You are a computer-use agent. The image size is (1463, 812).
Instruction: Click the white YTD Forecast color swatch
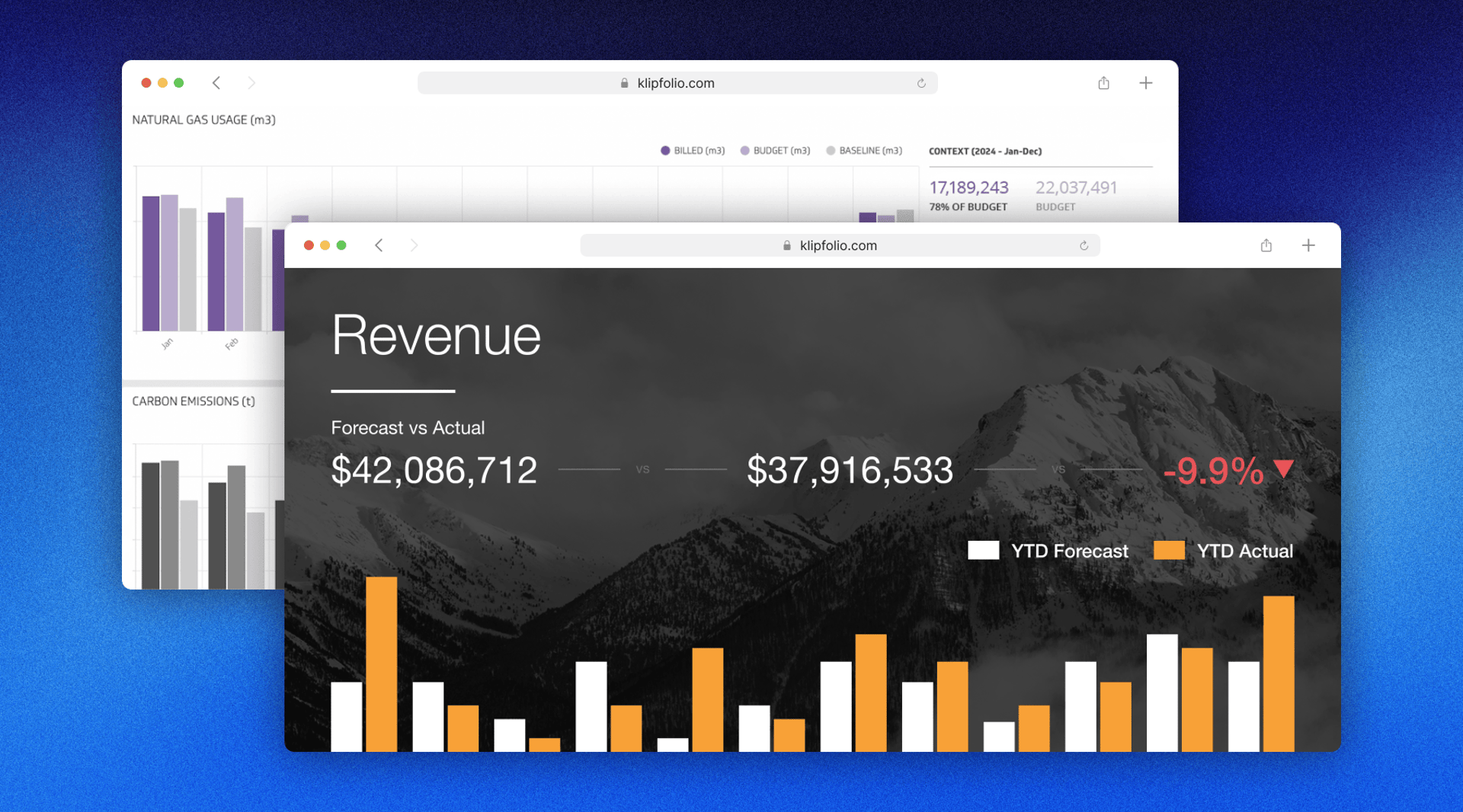pyautogui.click(x=983, y=550)
